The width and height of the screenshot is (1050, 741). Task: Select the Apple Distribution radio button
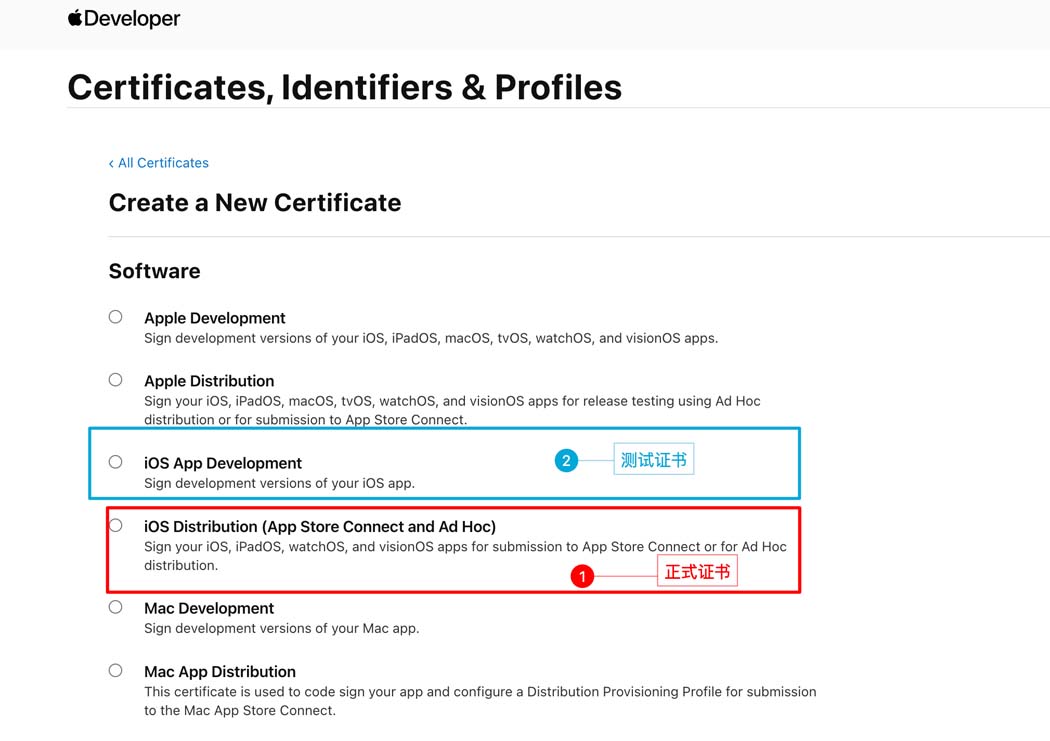[116, 380]
